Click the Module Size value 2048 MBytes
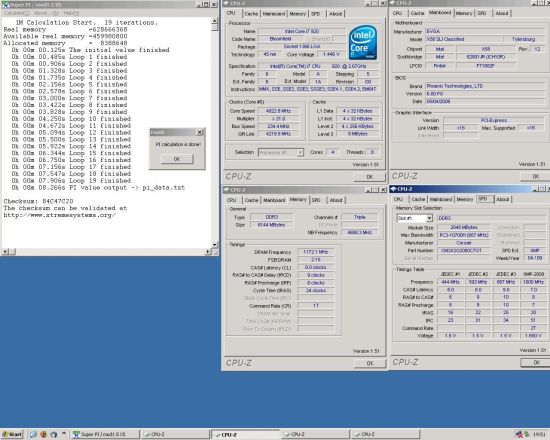Image resolution: width=550 pixels, height=440 pixels. point(464,227)
